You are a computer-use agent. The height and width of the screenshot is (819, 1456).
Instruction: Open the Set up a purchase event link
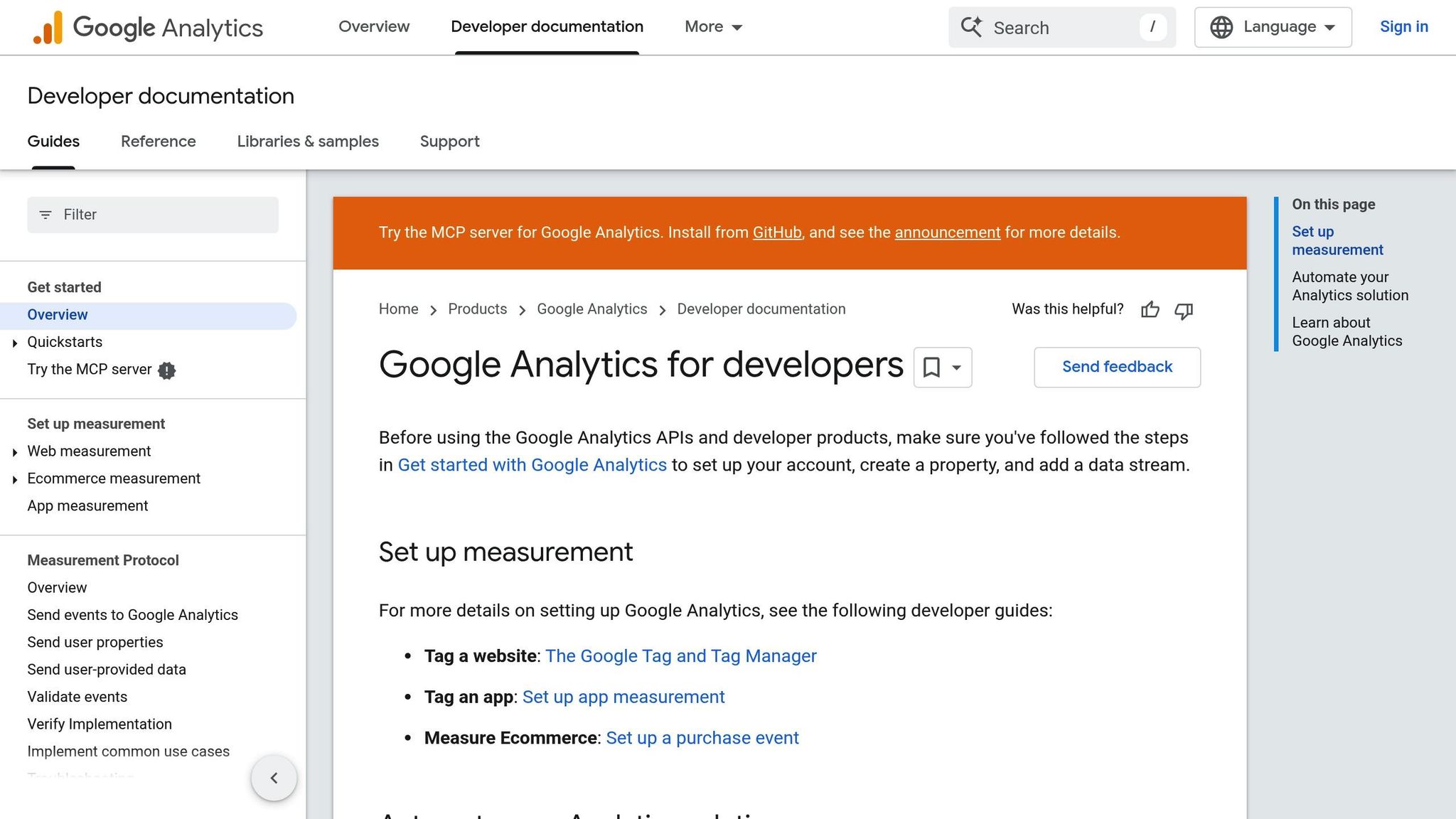click(702, 738)
